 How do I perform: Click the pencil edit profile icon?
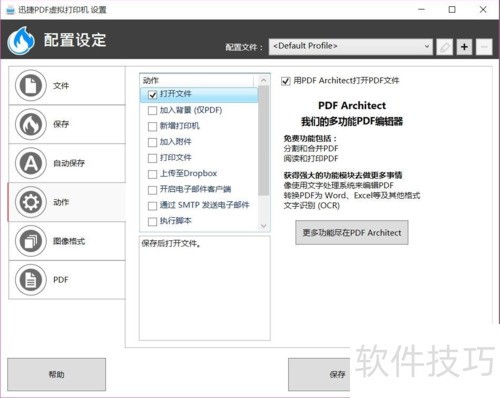pyautogui.click(x=445, y=47)
